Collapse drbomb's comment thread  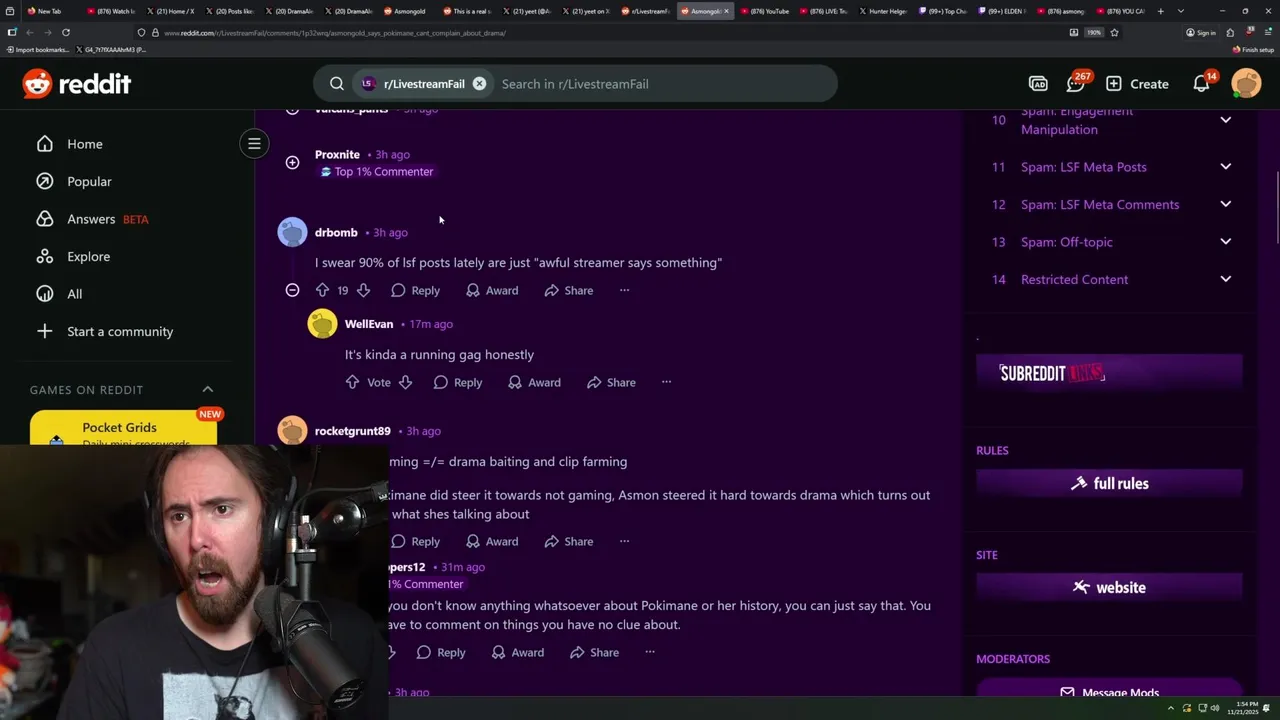[x=292, y=290]
